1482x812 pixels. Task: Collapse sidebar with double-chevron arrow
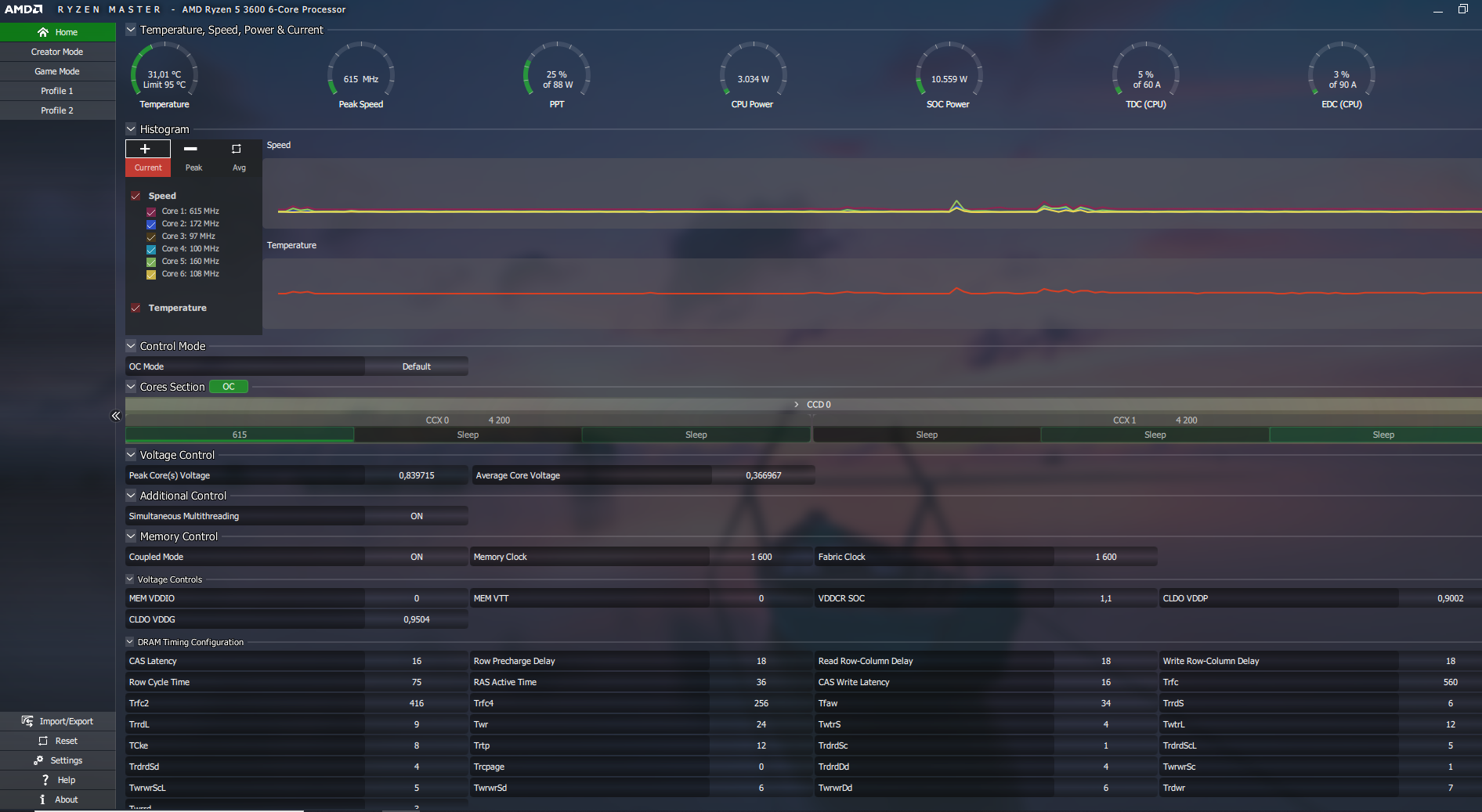(116, 416)
